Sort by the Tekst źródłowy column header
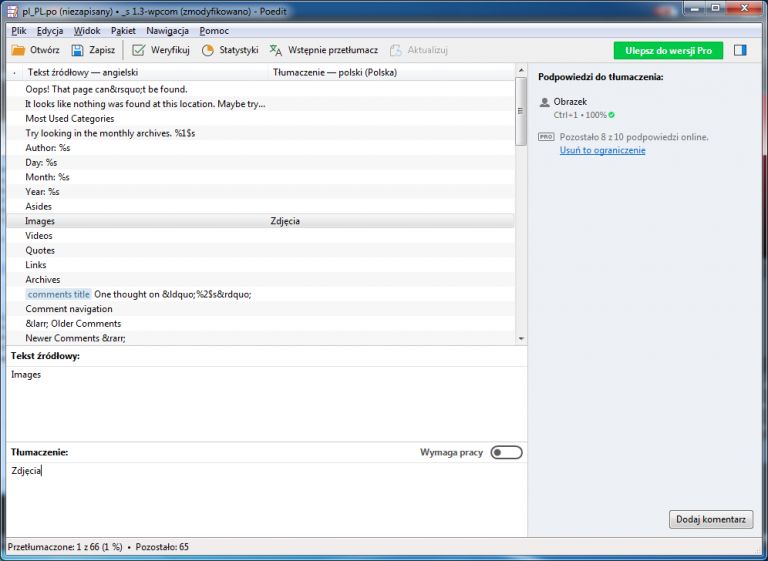This screenshot has width=768, height=561. click(x=82, y=73)
